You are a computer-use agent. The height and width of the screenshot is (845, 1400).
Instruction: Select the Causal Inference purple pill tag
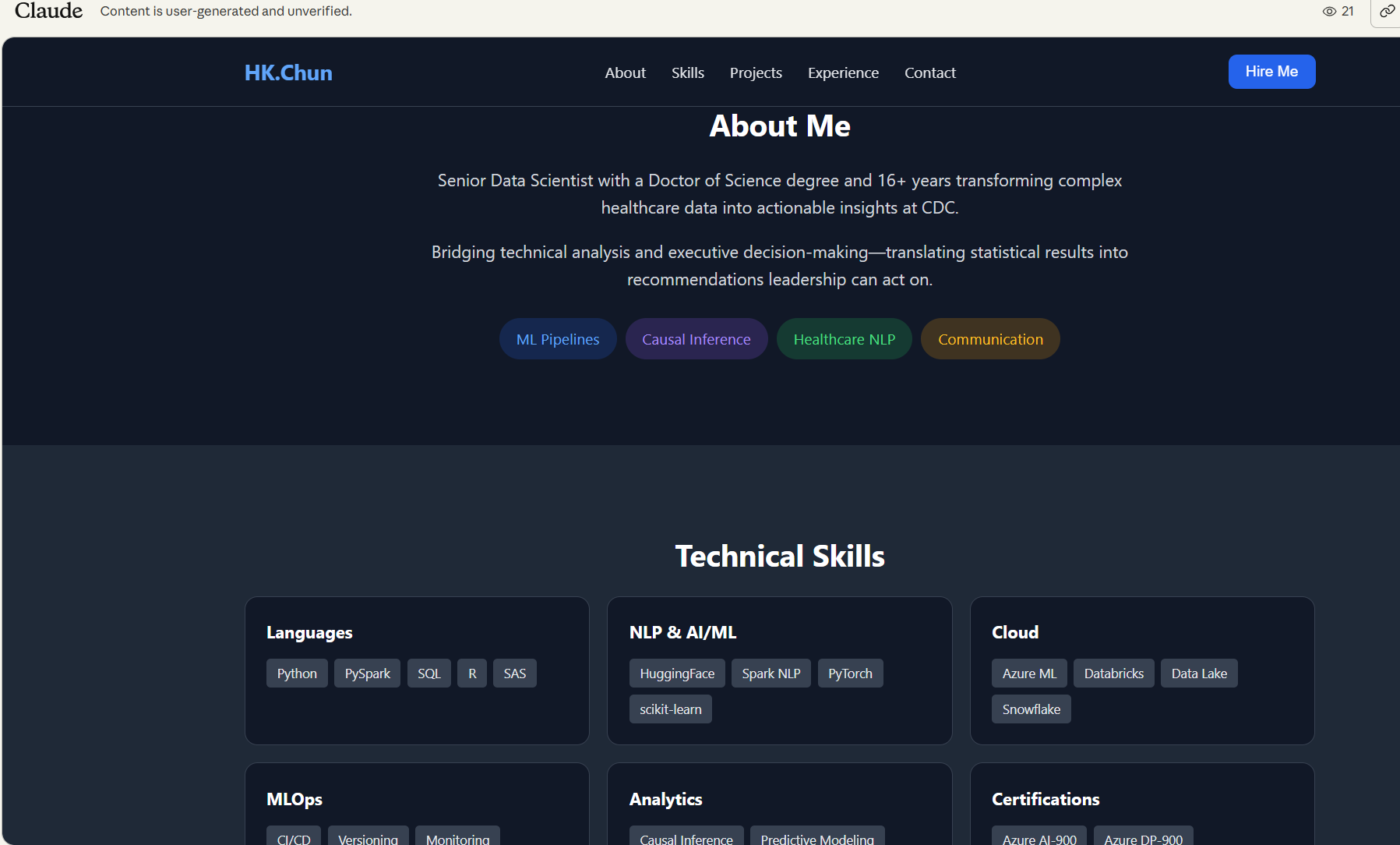click(696, 339)
